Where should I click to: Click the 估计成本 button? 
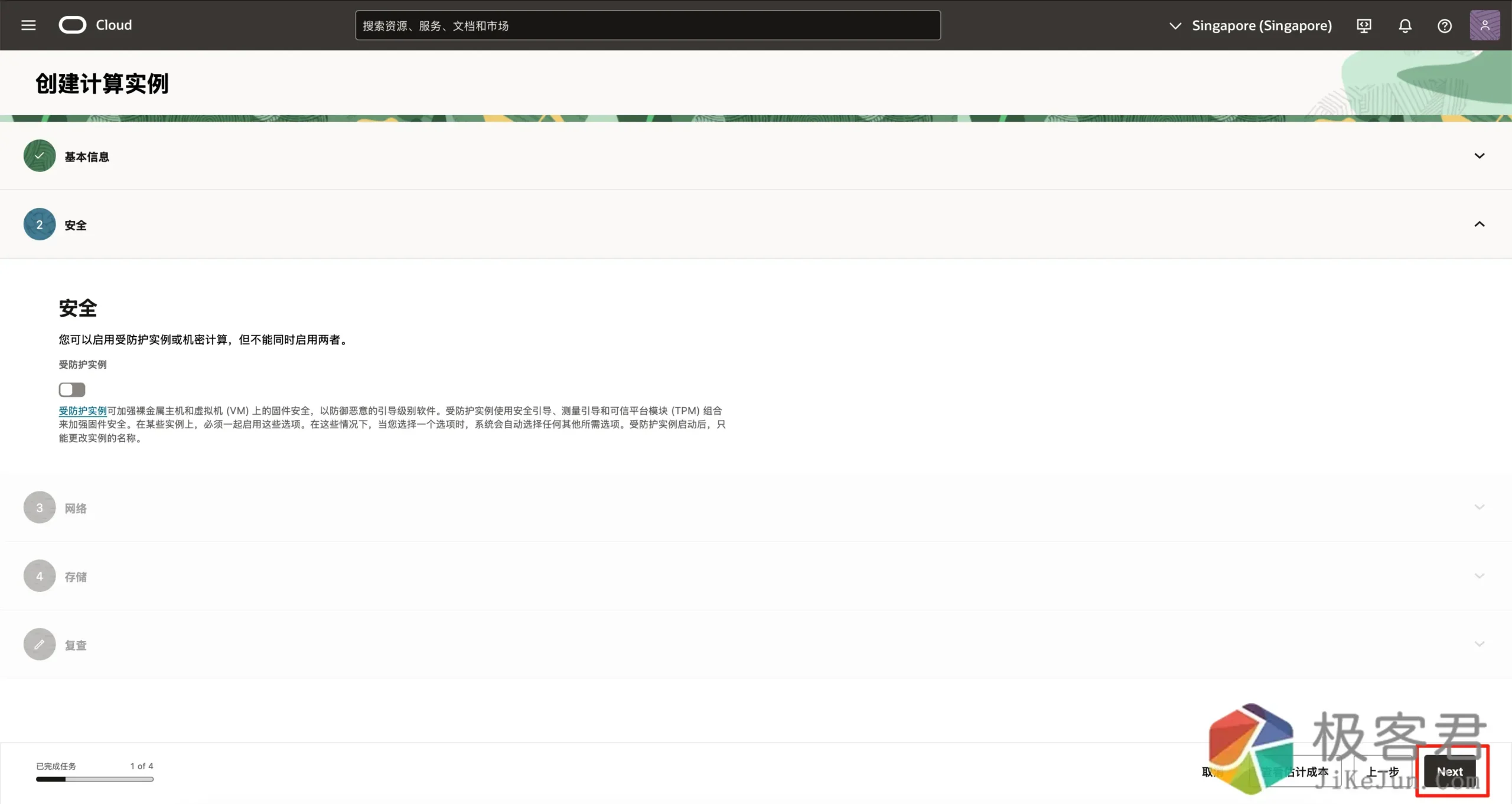1296,772
